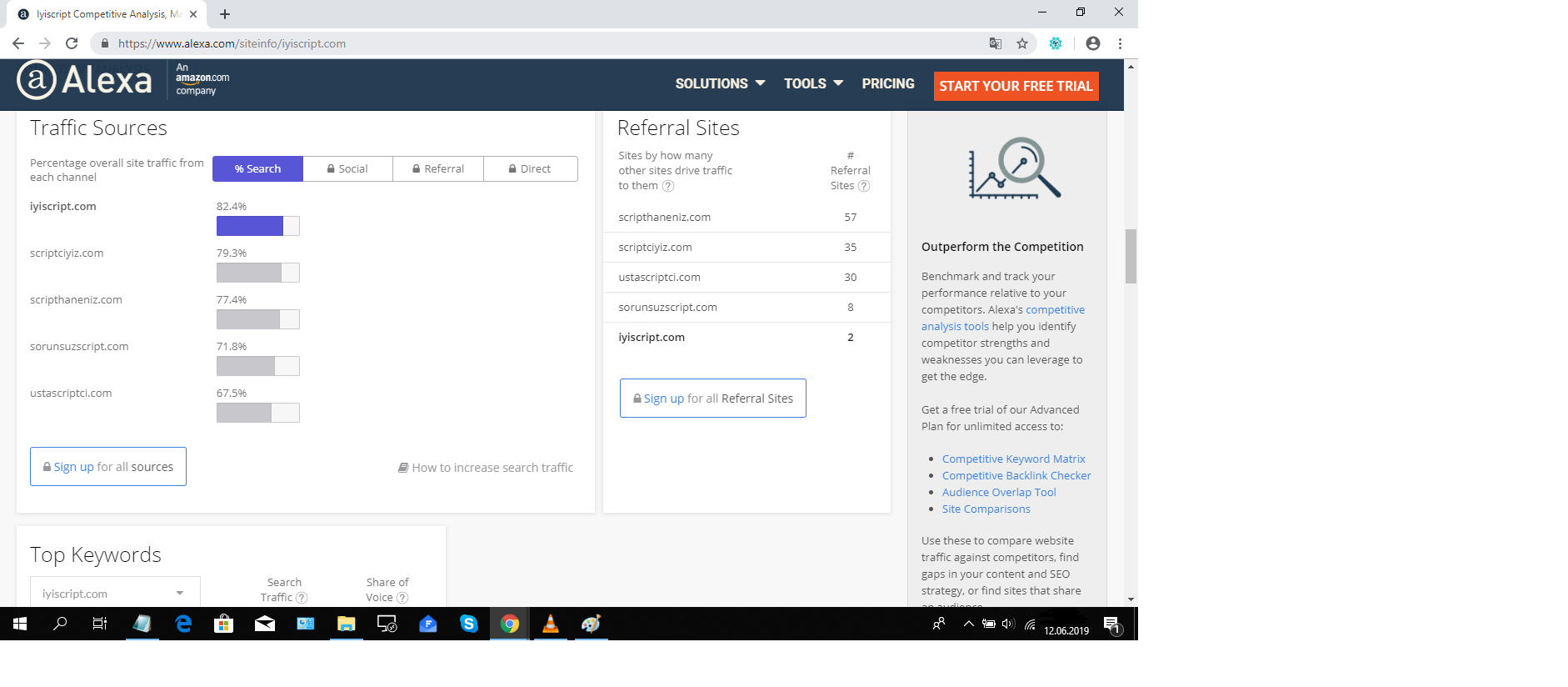Image resolution: width=1568 pixels, height=687 pixels.
Task: Switch to the Direct traffic tab
Action: (x=531, y=168)
